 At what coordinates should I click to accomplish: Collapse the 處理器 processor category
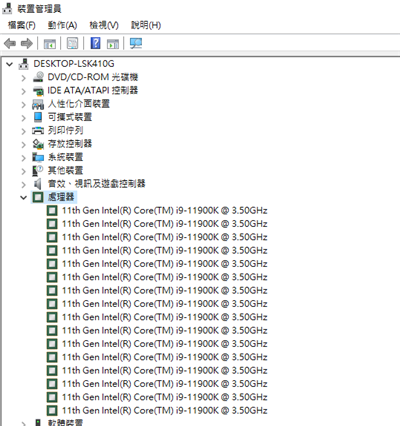click(x=23, y=197)
